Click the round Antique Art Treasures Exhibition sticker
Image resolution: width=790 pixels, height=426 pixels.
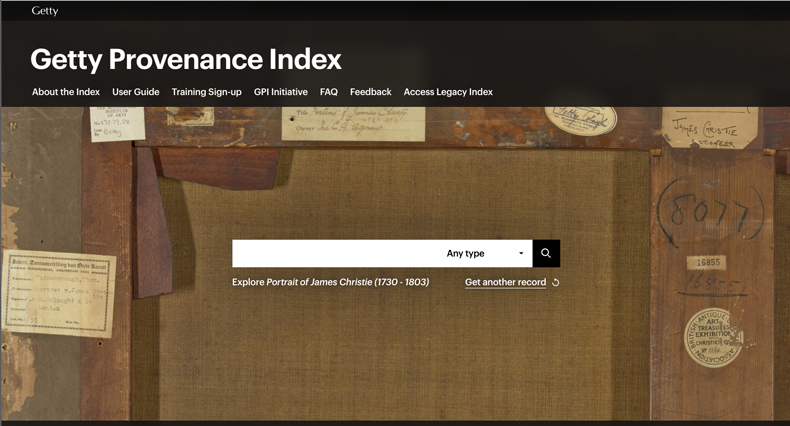tap(712, 337)
